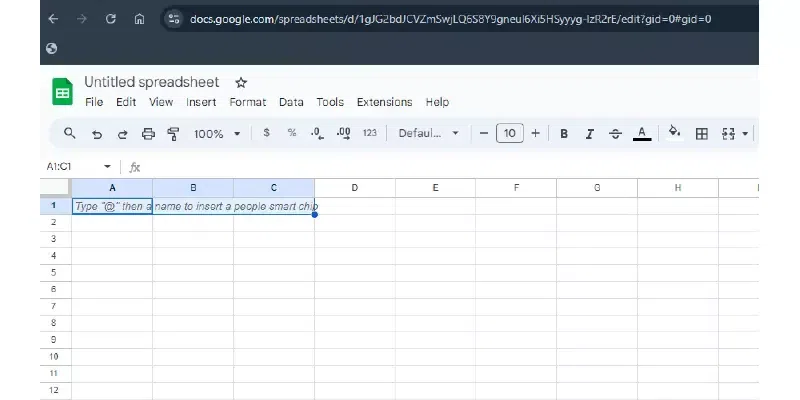Undo the last action
Image resolution: width=800 pixels, height=400 pixels.
(x=96, y=134)
